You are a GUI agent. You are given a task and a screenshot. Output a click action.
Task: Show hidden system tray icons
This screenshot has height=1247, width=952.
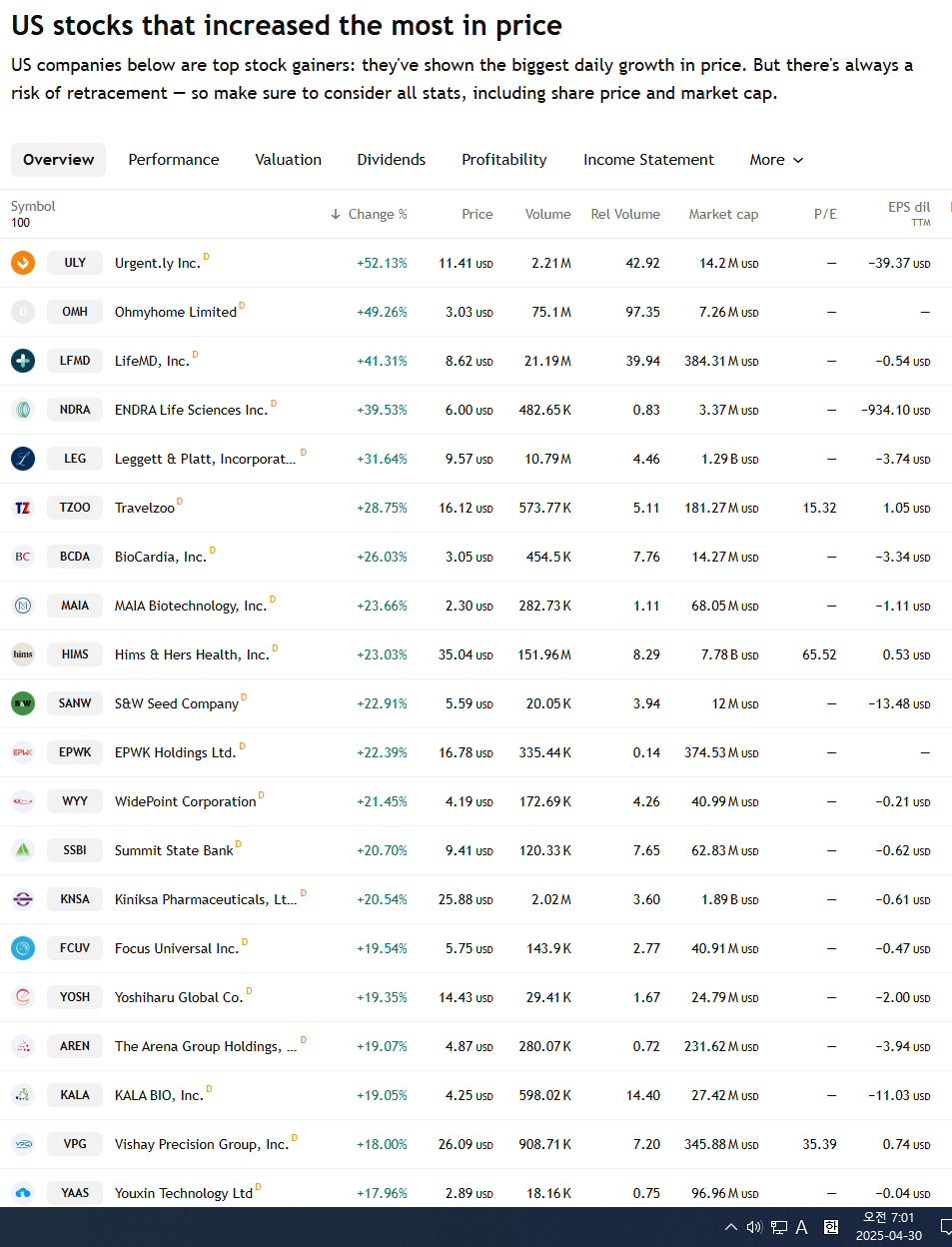tap(731, 1227)
